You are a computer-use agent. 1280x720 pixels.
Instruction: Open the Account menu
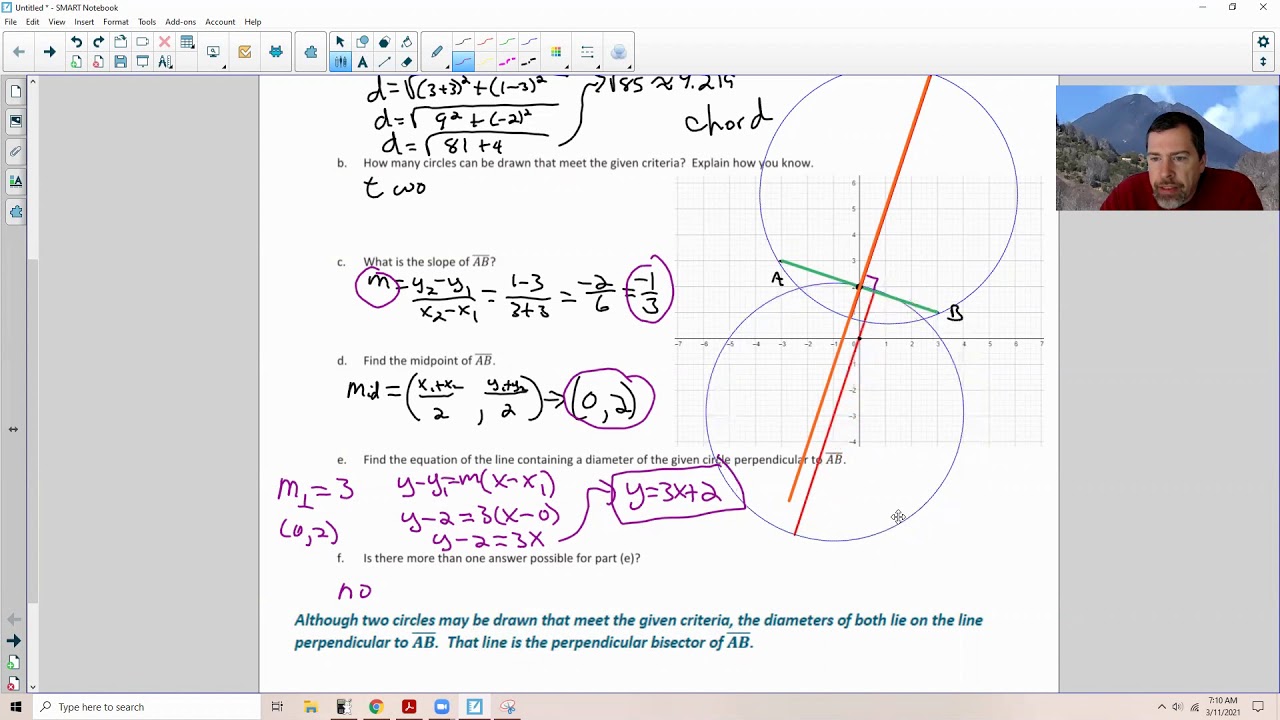coord(220,22)
